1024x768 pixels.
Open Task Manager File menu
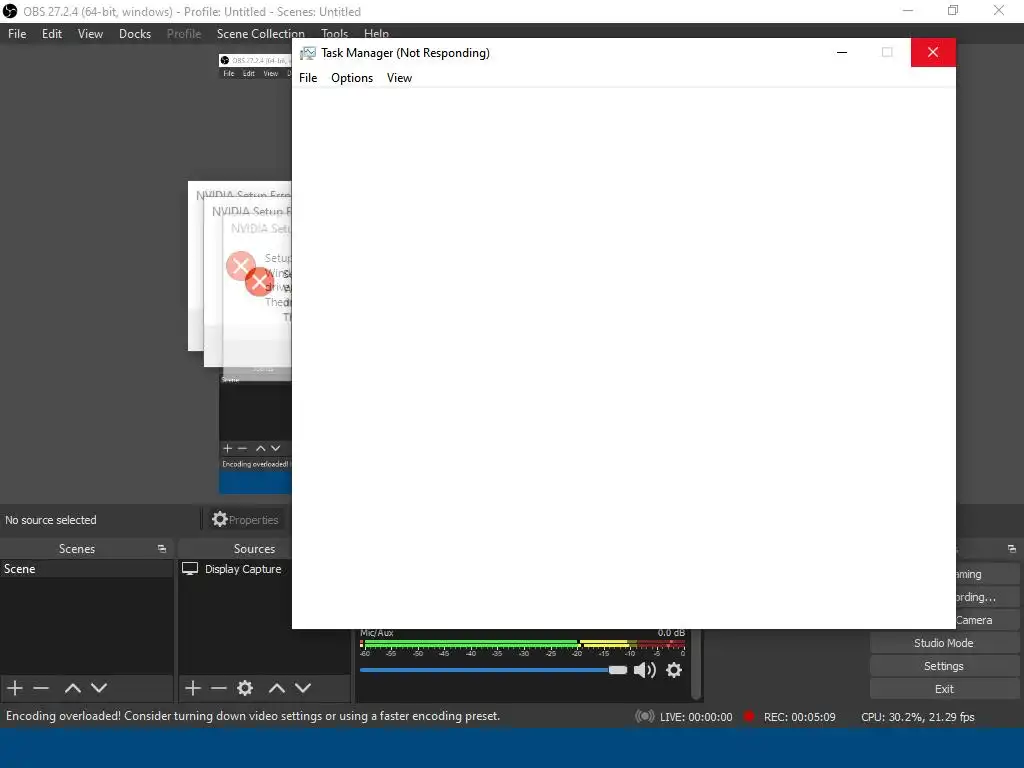(x=308, y=78)
